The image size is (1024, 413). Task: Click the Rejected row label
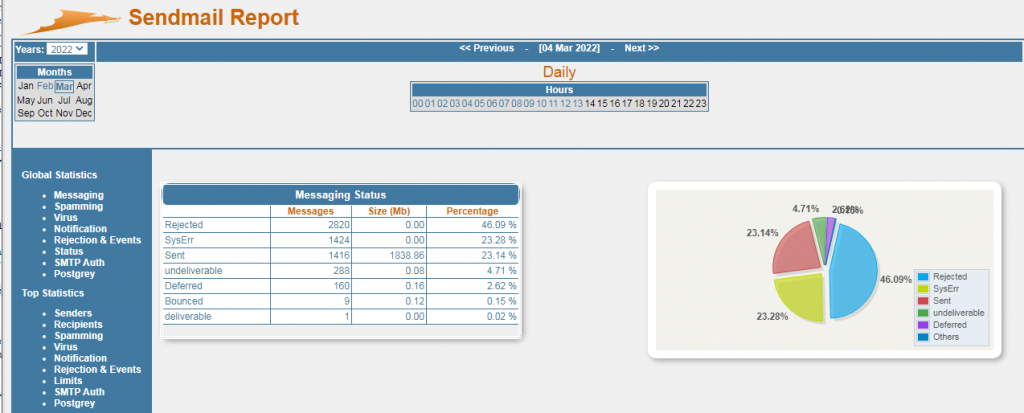(x=184, y=225)
